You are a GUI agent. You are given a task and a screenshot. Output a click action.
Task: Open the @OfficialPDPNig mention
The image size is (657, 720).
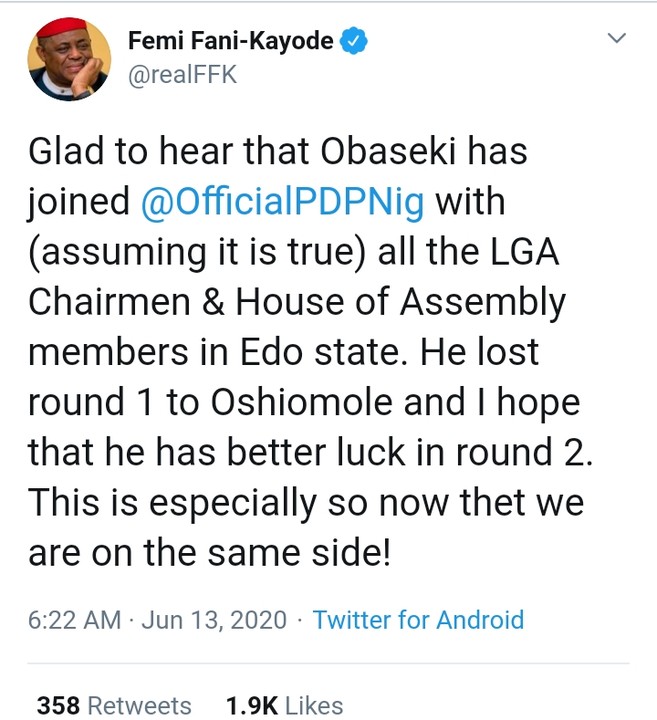coord(283,202)
